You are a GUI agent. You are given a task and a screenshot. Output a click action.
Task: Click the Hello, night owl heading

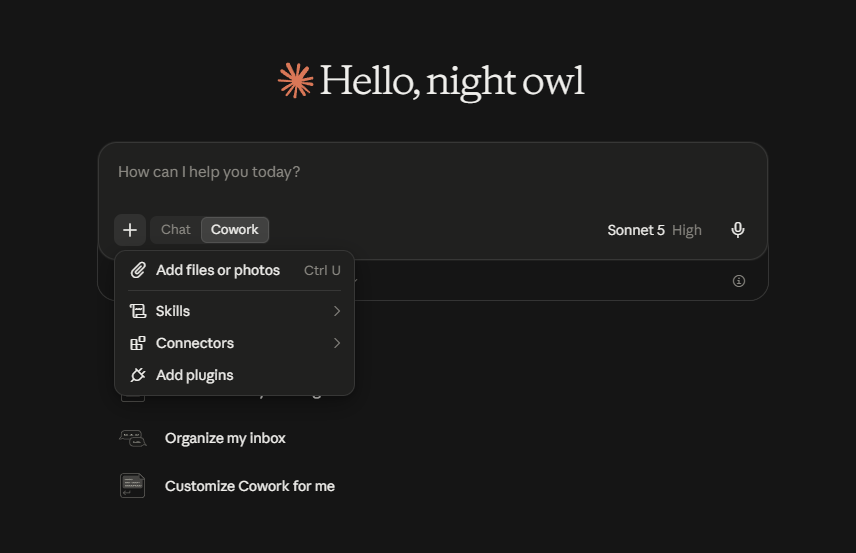pyautogui.click(x=452, y=81)
